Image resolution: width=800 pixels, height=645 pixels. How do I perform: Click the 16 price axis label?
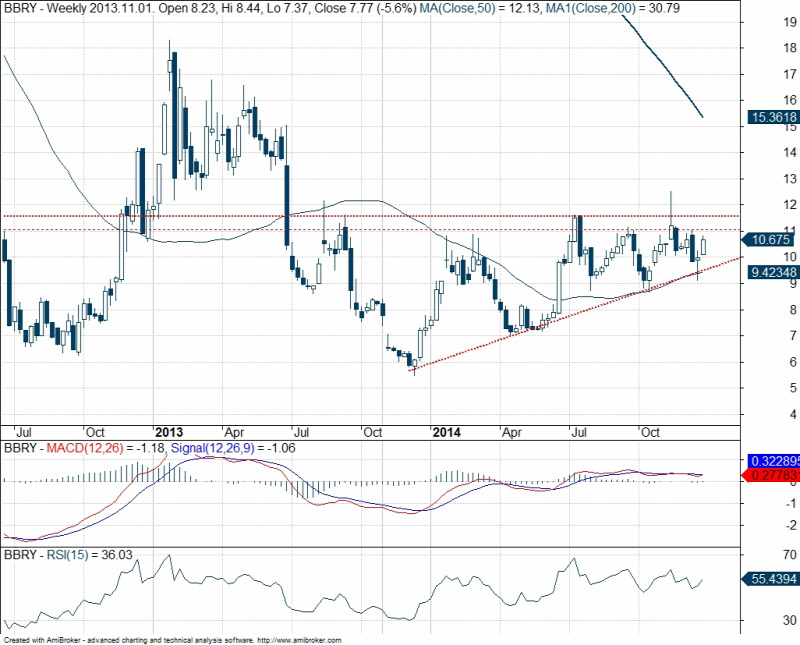click(789, 100)
